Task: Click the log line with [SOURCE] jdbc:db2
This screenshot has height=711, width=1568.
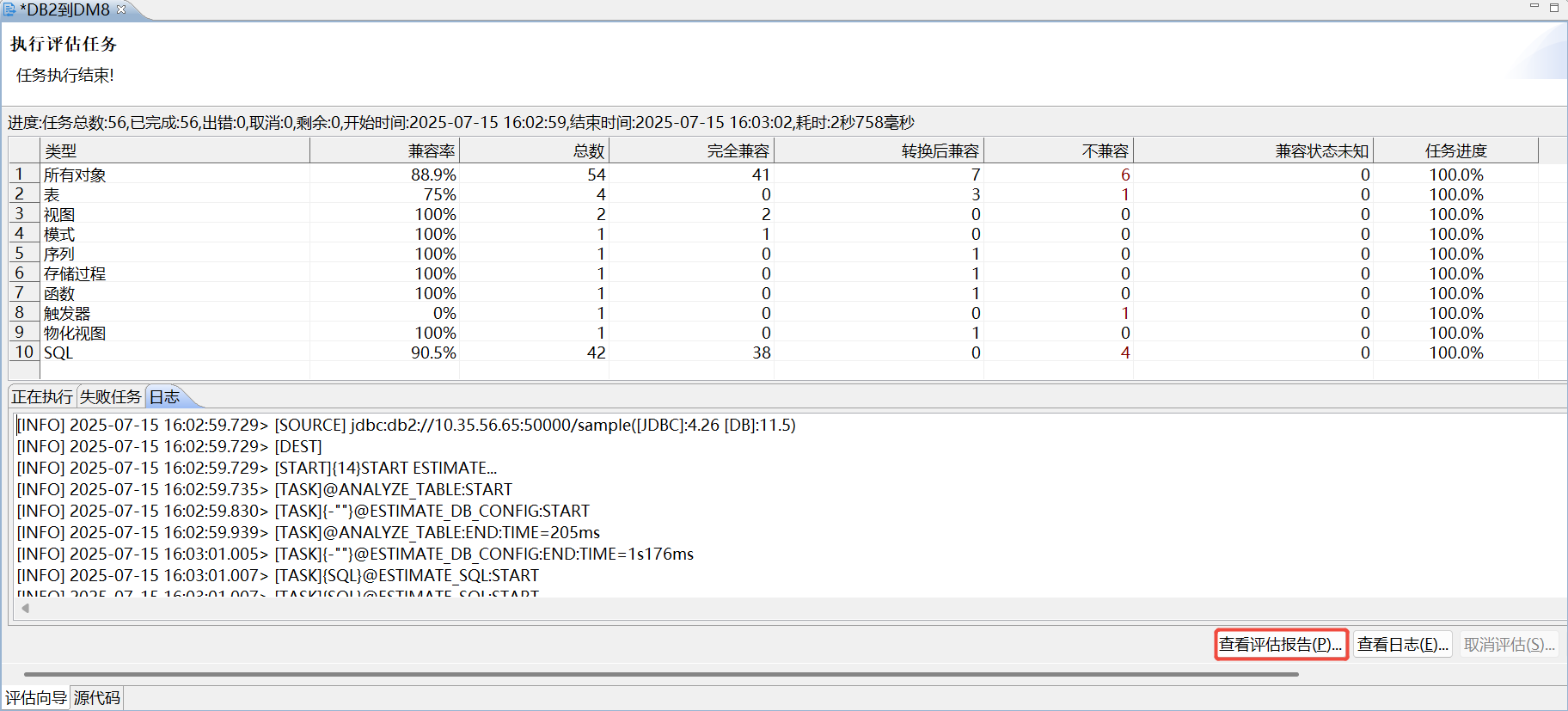Action: click(406, 425)
